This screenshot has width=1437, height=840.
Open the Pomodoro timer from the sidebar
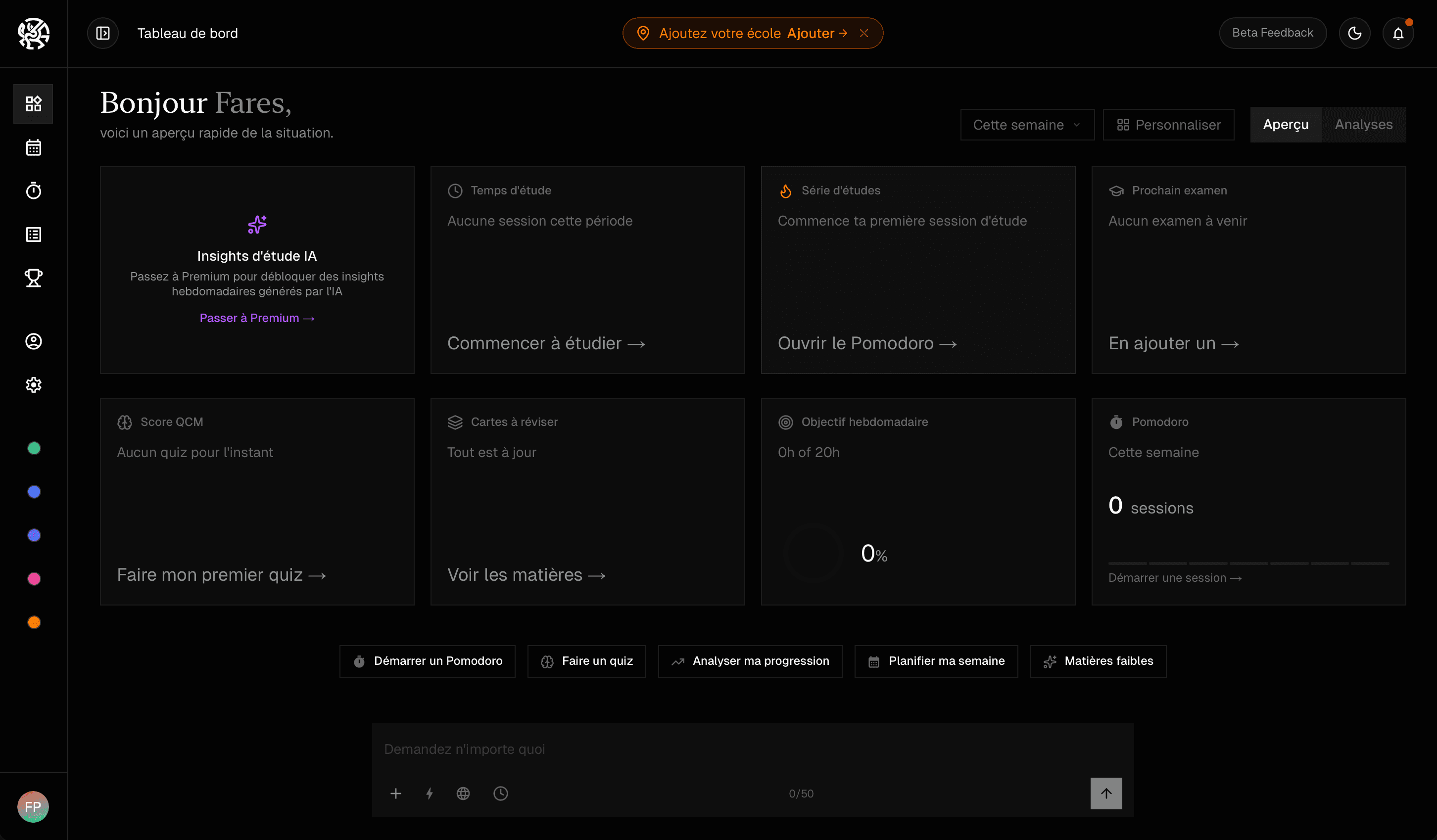(33, 190)
